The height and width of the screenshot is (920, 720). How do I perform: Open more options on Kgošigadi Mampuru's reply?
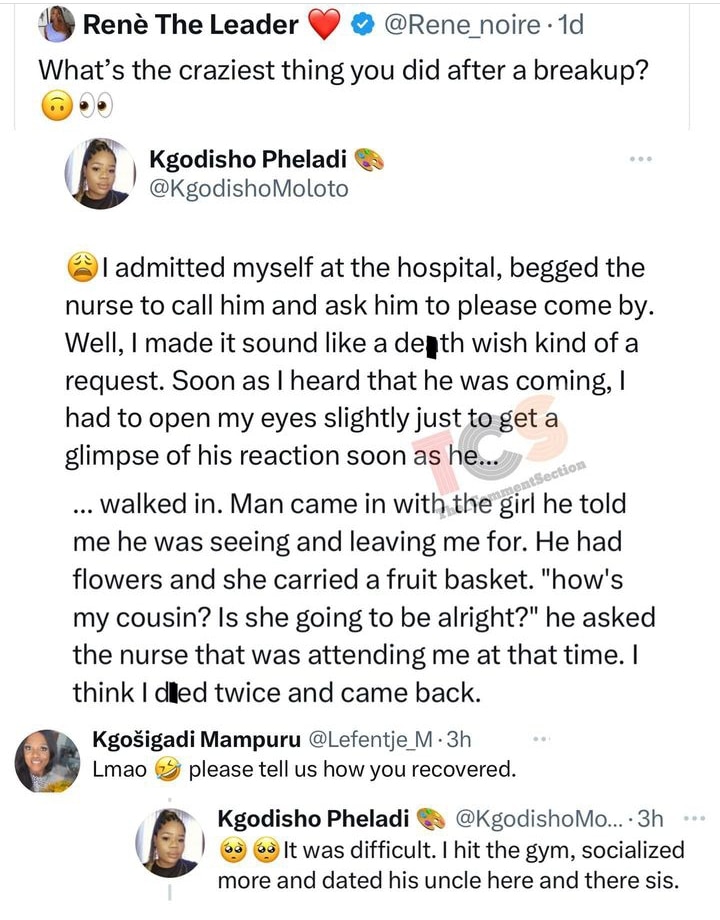tap(541, 740)
